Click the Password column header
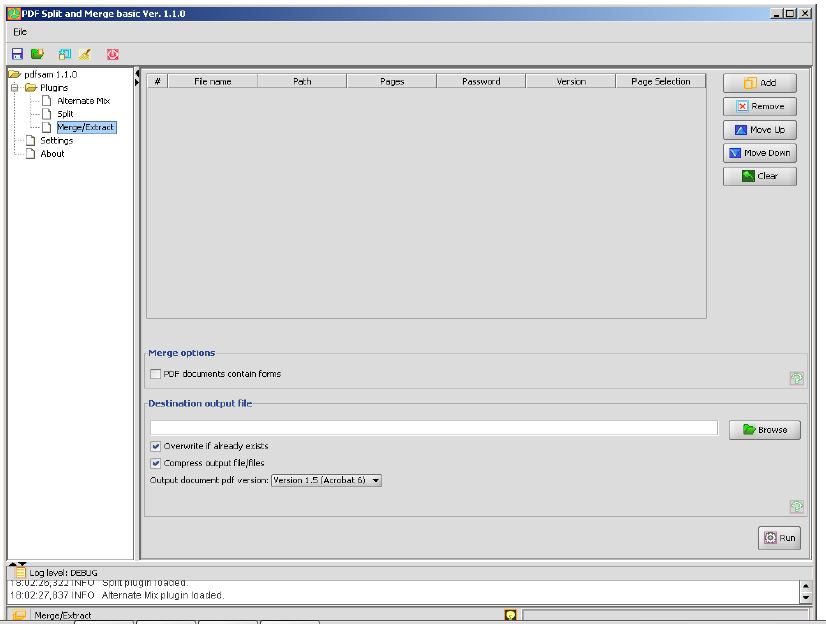 point(481,81)
